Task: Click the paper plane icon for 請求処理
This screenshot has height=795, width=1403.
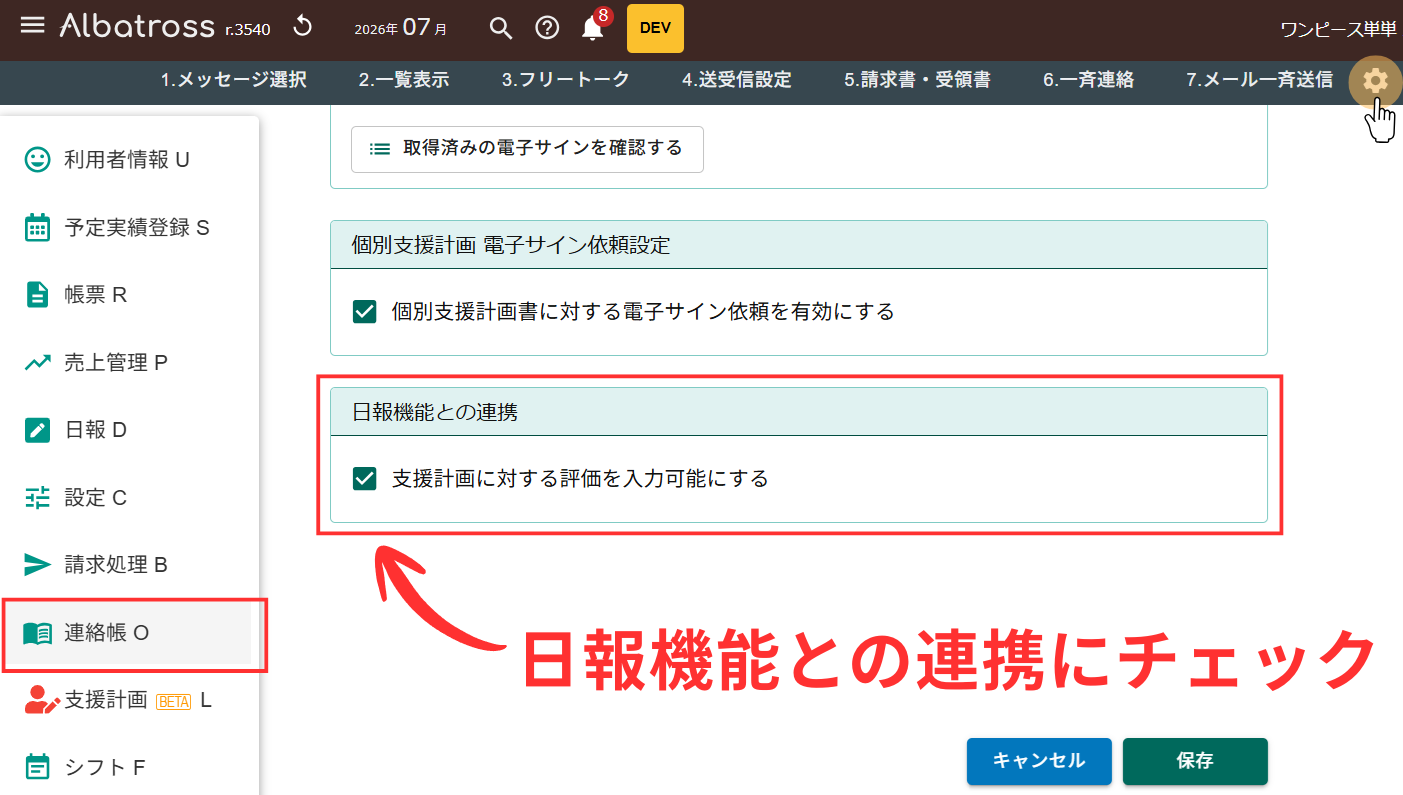Action: [x=37, y=565]
